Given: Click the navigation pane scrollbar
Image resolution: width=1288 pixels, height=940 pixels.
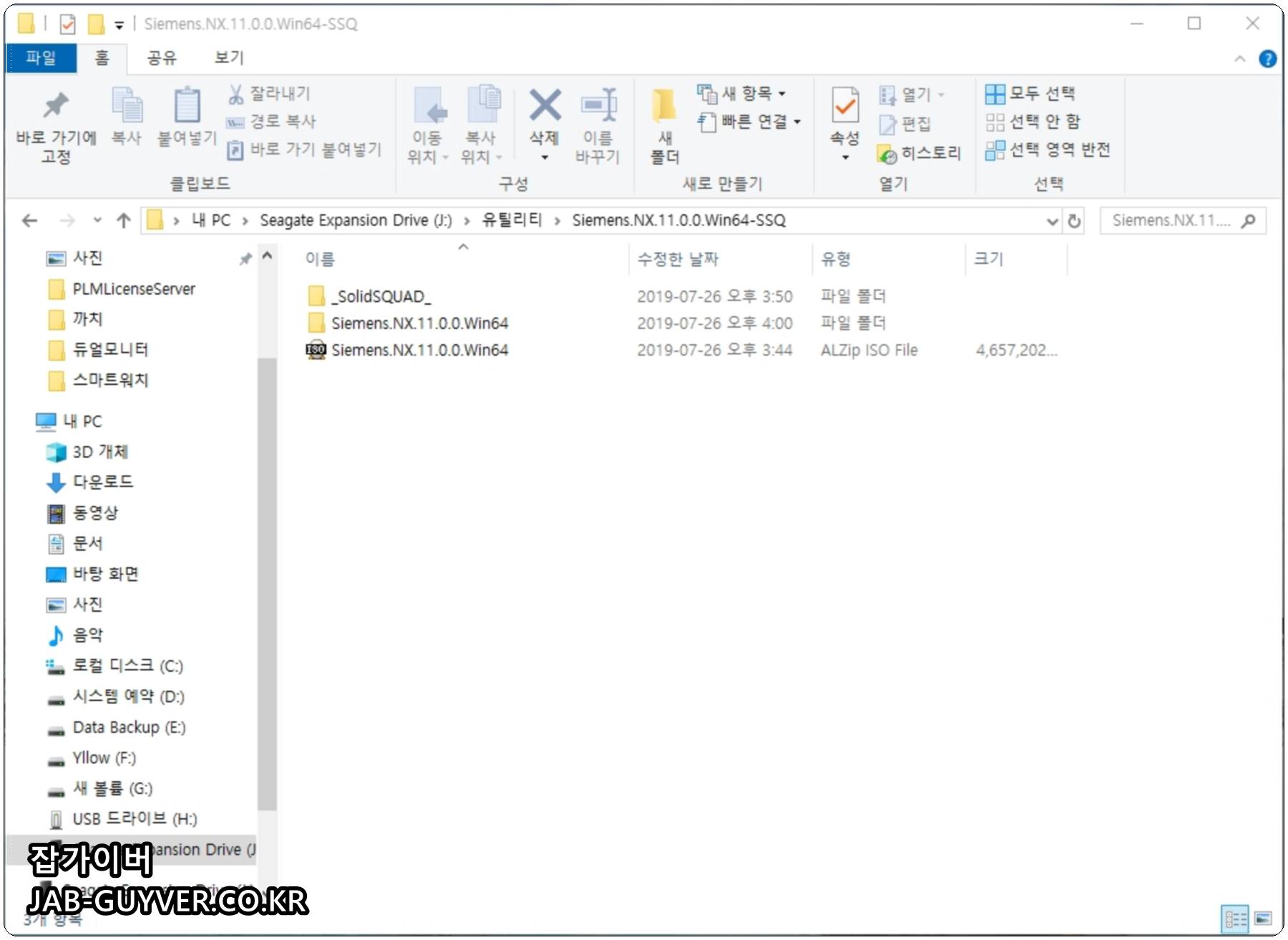Looking at the screenshot, I should [x=267, y=583].
